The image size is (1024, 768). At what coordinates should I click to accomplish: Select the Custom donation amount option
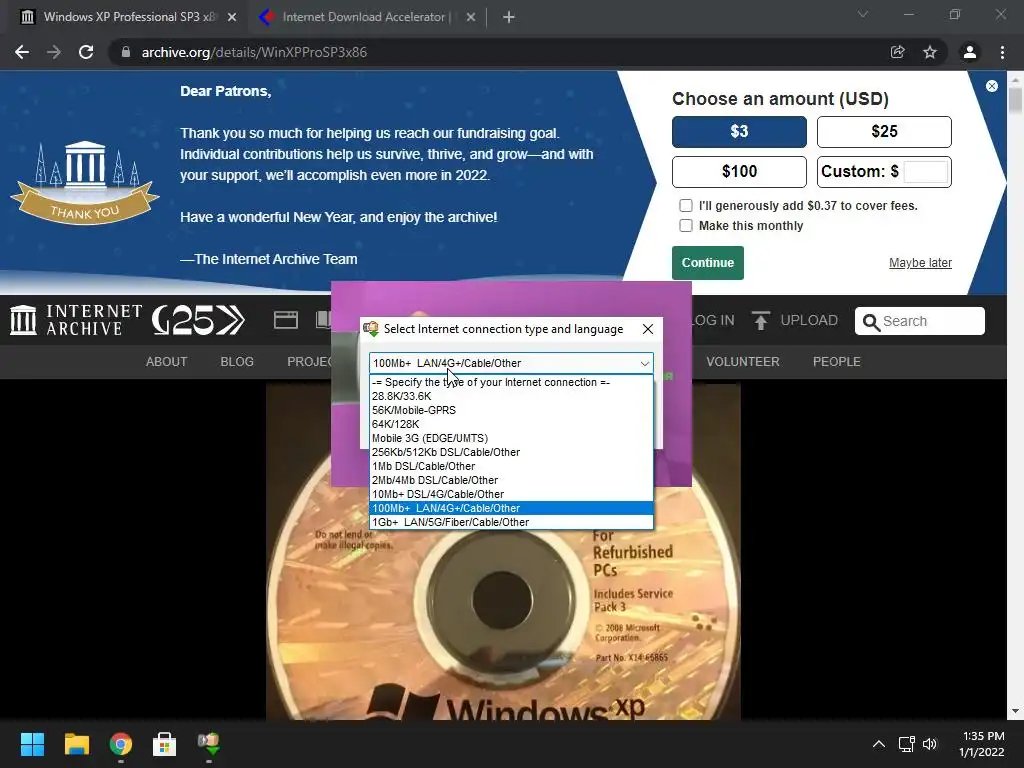(859, 172)
